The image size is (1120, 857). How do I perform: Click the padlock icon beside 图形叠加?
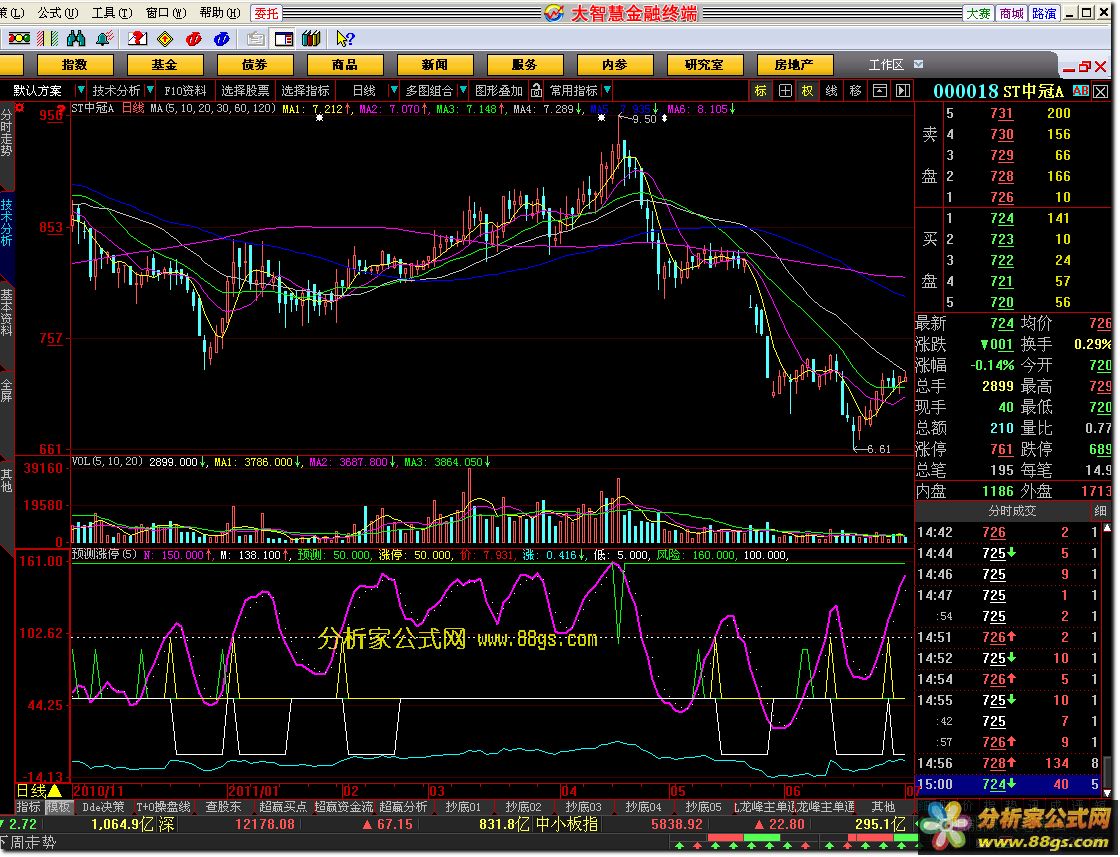536,91
